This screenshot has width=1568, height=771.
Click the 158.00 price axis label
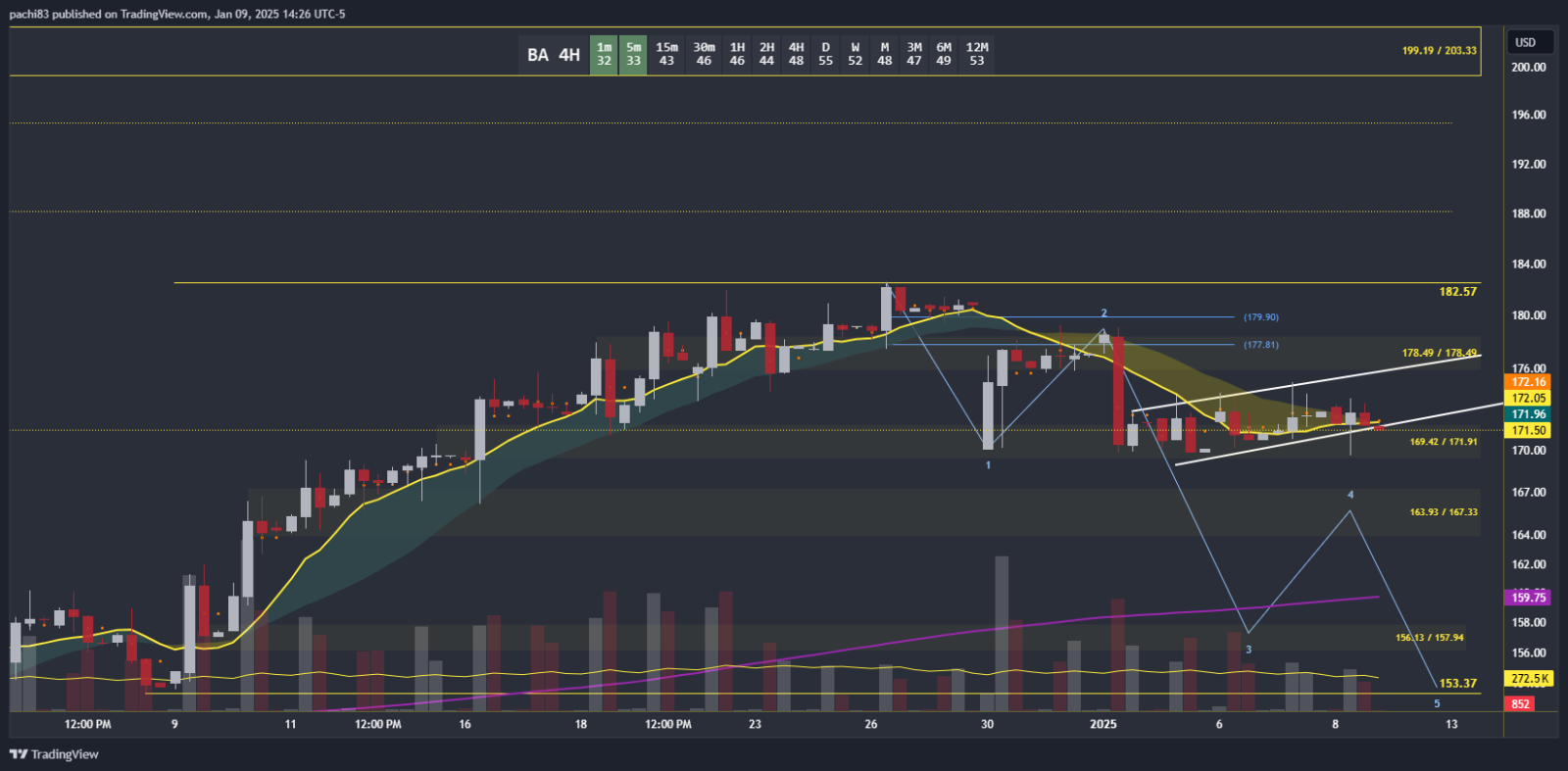1528,622
